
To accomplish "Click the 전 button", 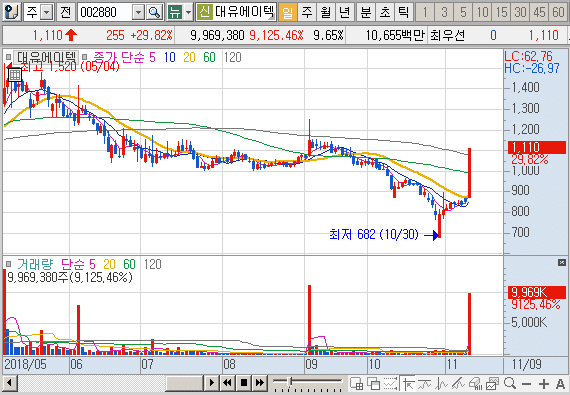I will (x=65, y=12).
